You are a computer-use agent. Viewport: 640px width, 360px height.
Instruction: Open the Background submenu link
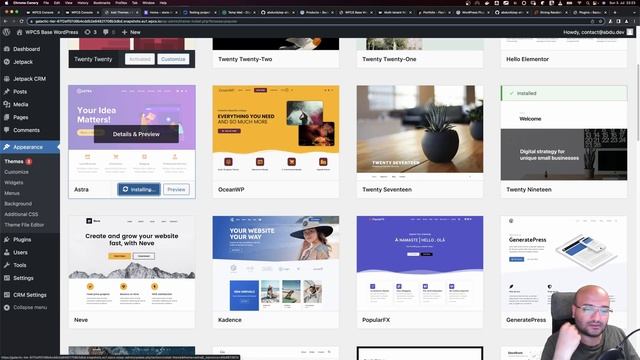tap(18, 203)
